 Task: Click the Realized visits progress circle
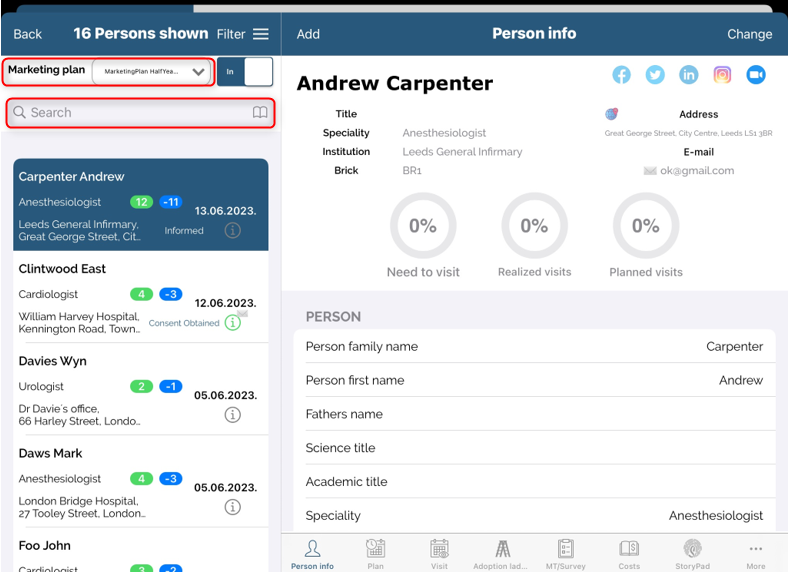tap(534, 226)
